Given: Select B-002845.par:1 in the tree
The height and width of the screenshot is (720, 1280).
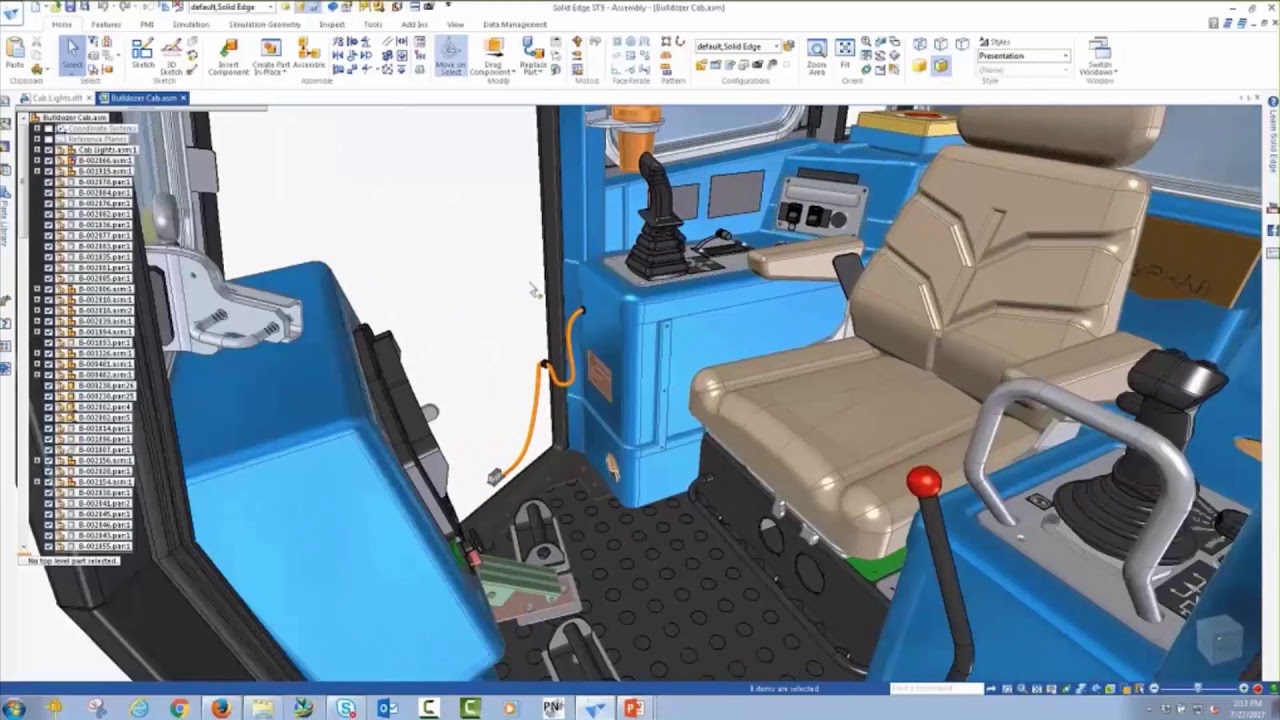Looking at the screenshot, I should [x=105, y=514].
